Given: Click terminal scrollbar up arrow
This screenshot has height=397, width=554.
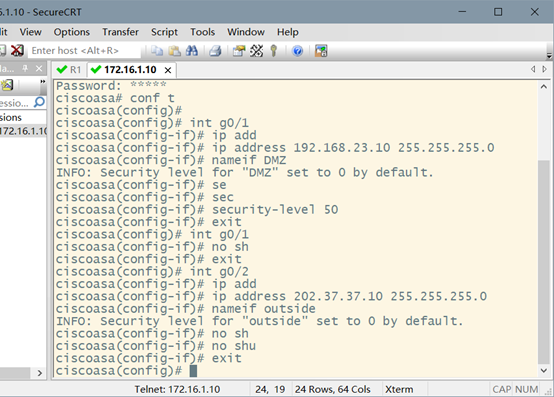Looking at the screenshot, I should pos(544,87).
